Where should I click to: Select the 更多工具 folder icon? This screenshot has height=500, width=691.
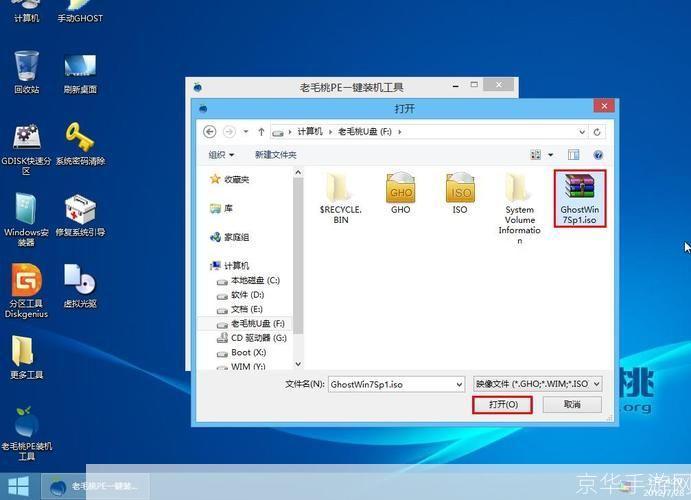tap(26, 357)
